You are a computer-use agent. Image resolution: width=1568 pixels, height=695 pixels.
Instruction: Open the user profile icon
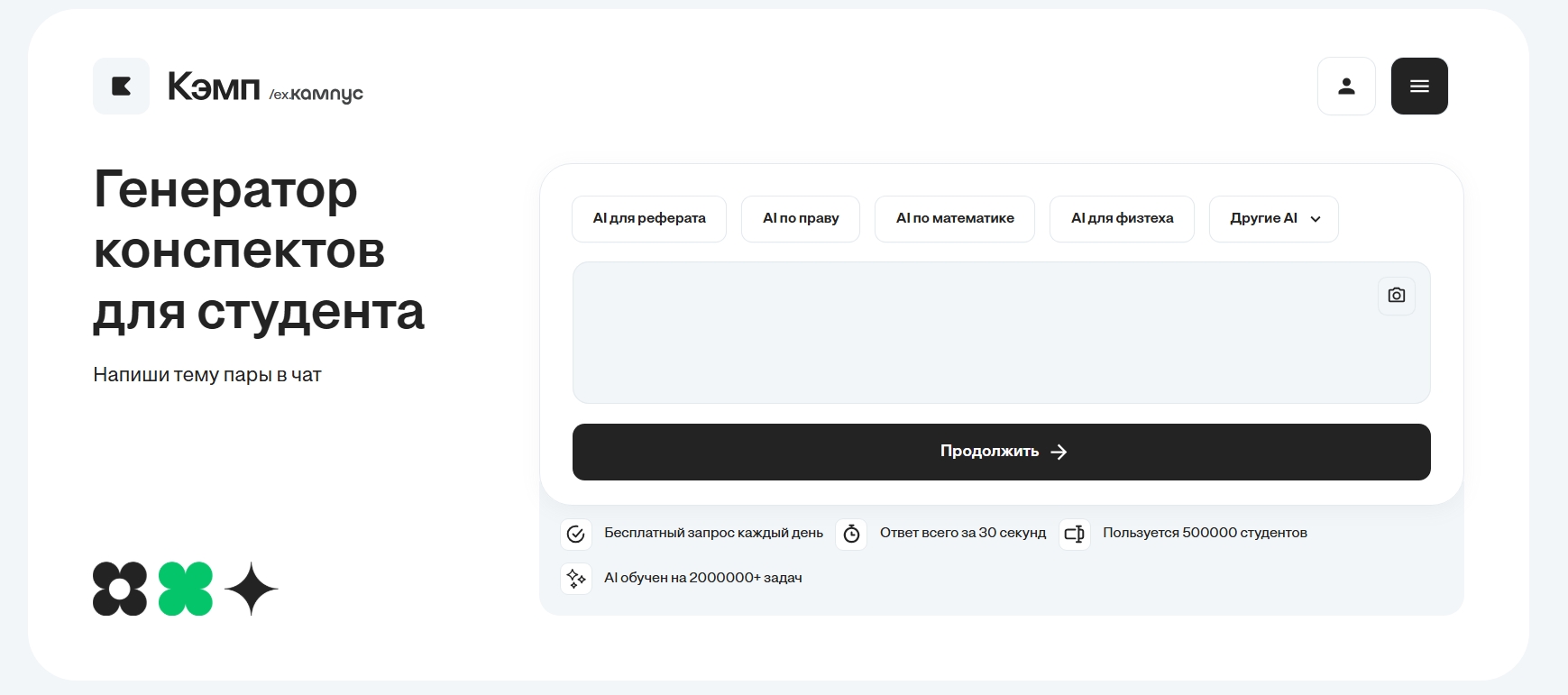click(1346, 87)
